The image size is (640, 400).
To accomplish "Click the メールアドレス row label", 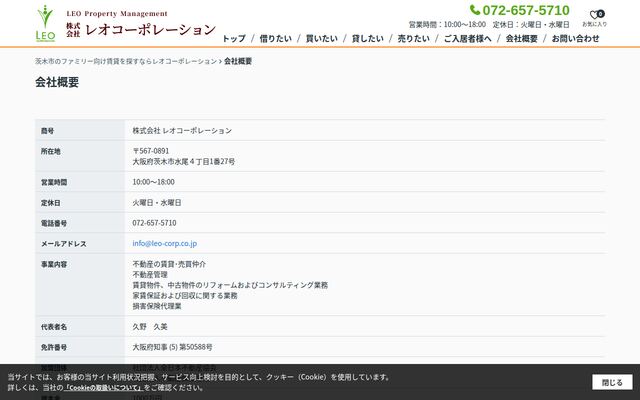I will (64, 244).
